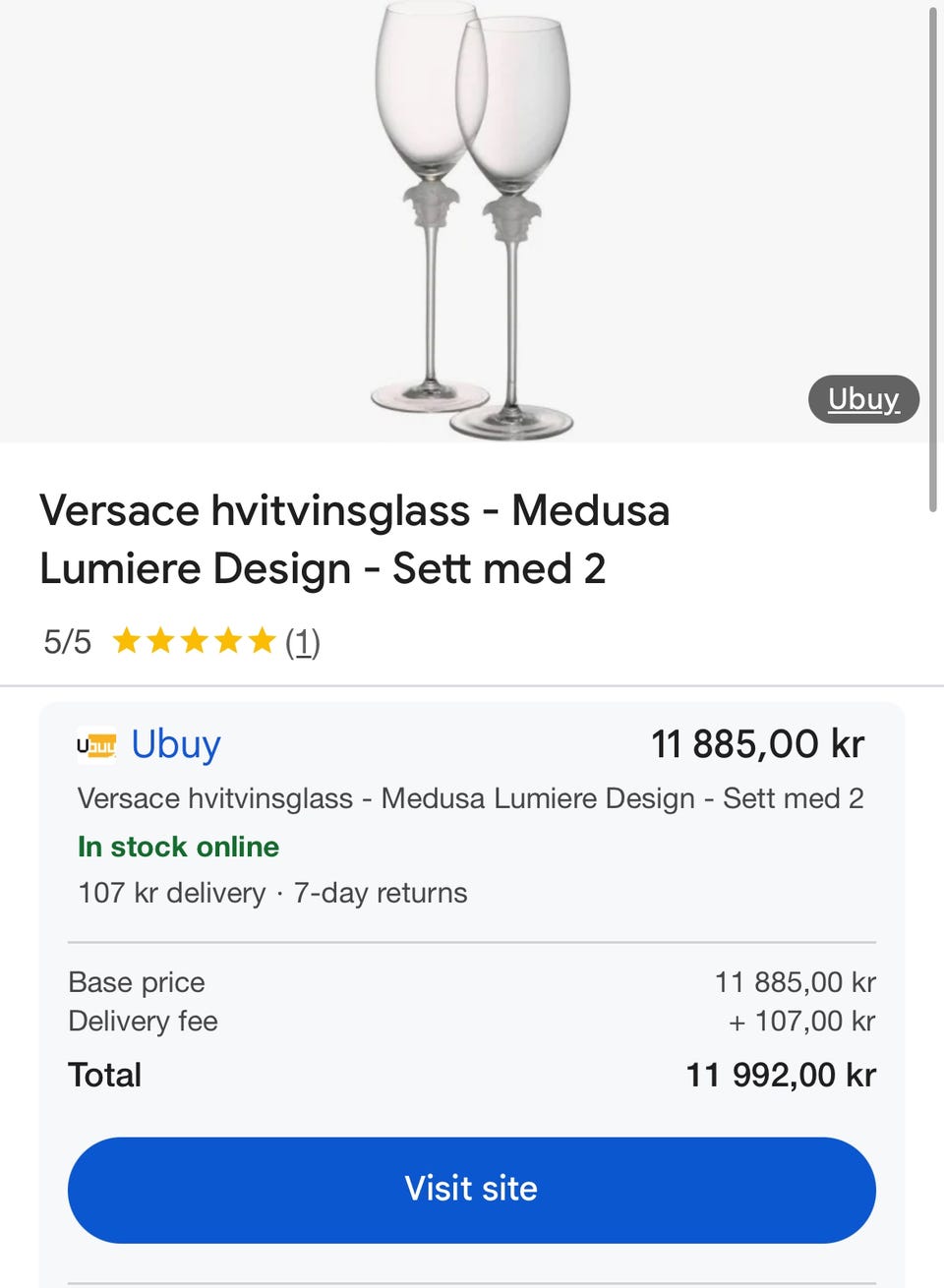
Task: Click the Delivery fee row label
Action: coord(143,1021)
